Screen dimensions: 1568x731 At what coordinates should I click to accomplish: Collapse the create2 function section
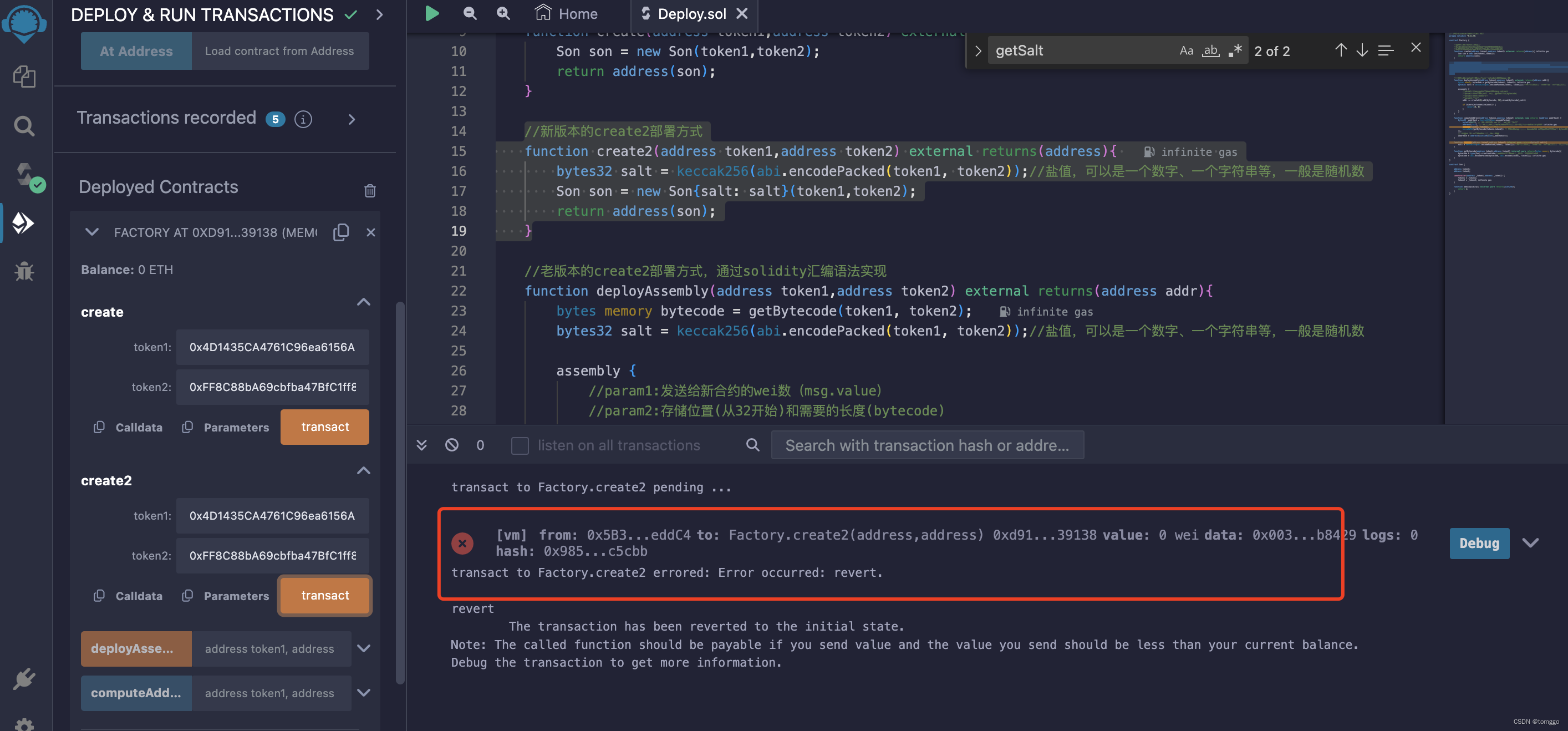(x=363, y=470)
